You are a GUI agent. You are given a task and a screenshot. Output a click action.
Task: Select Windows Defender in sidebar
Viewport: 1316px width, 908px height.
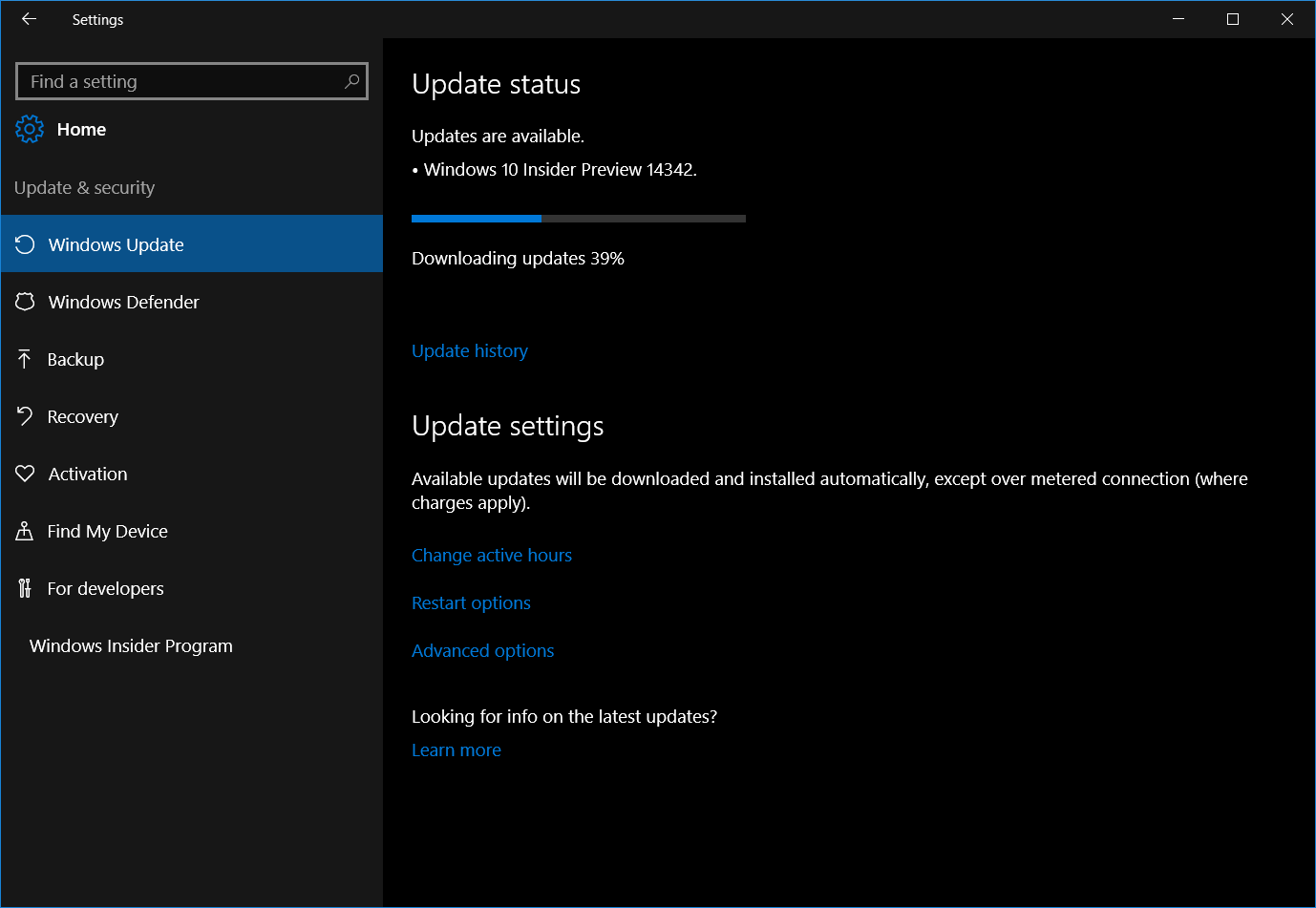pyautogui.click(x=123, y=303)
